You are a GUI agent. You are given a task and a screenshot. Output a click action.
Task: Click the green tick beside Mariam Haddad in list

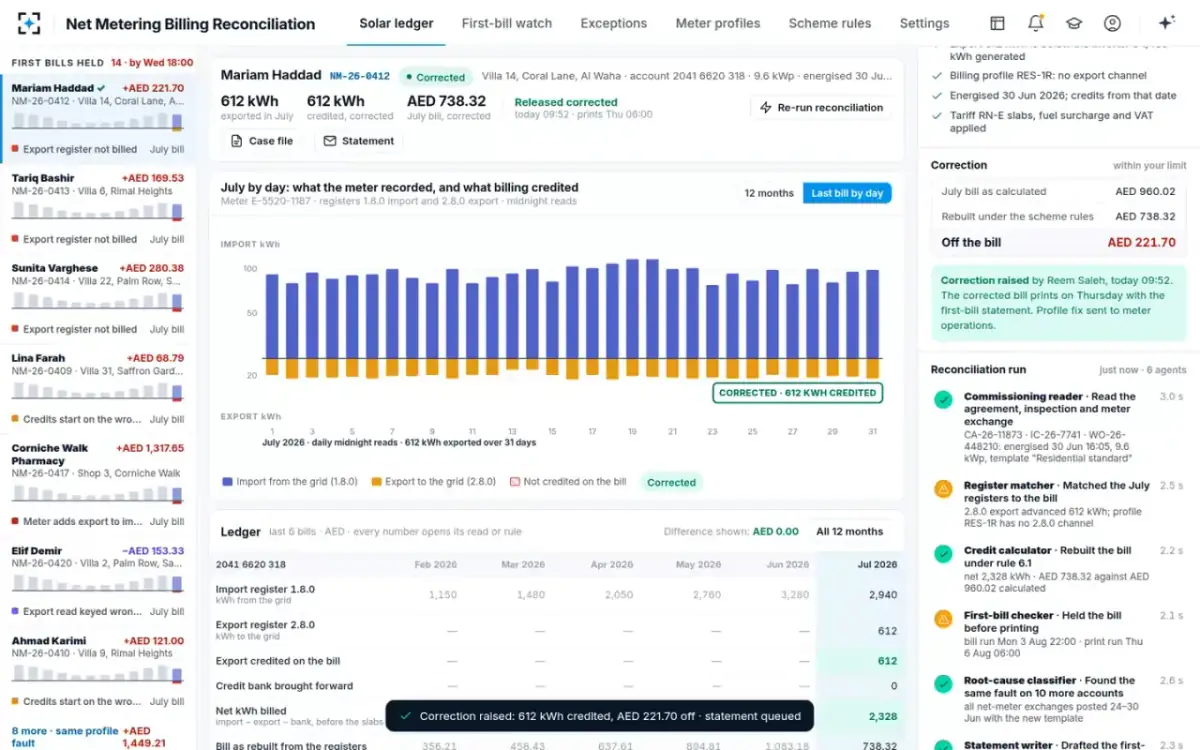click(x=101, y=88)
